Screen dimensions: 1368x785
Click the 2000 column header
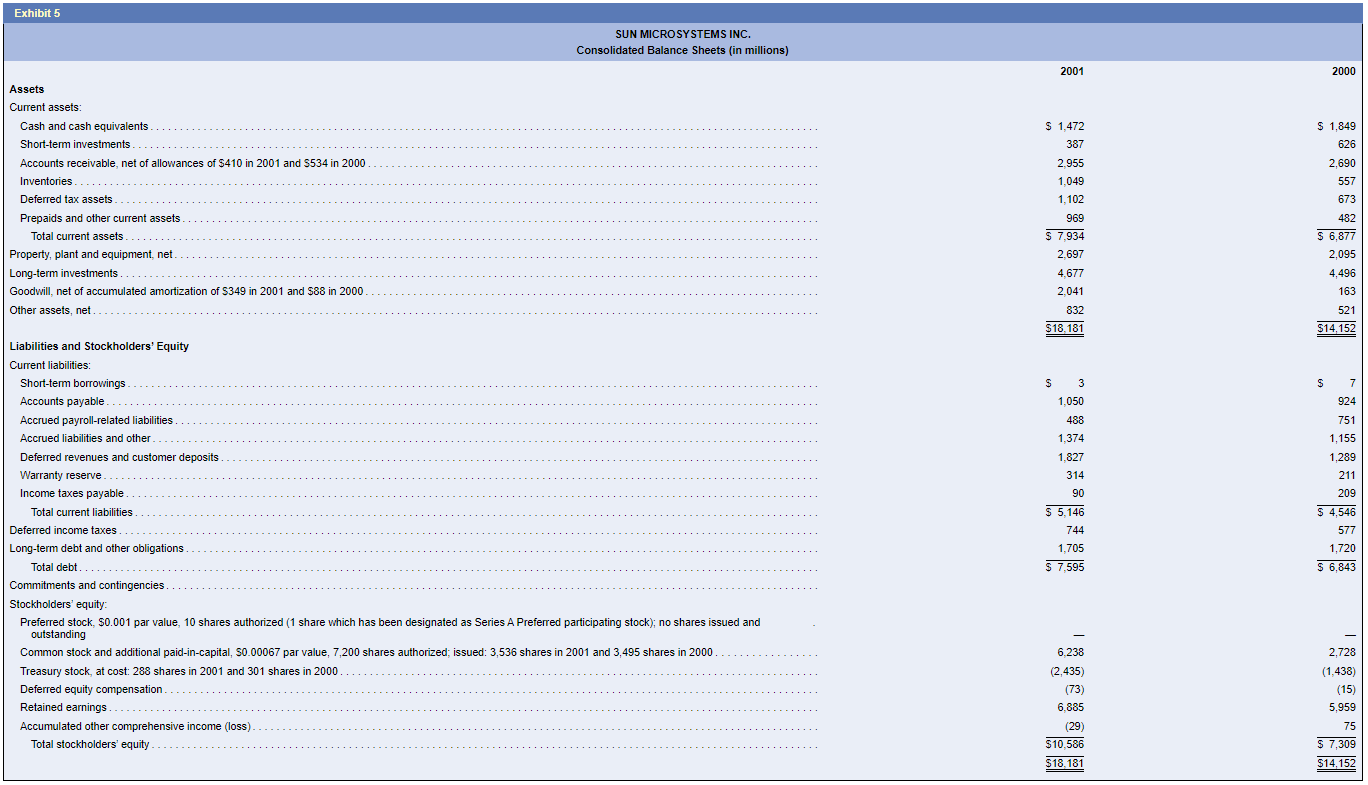(x=1342, y=70)
